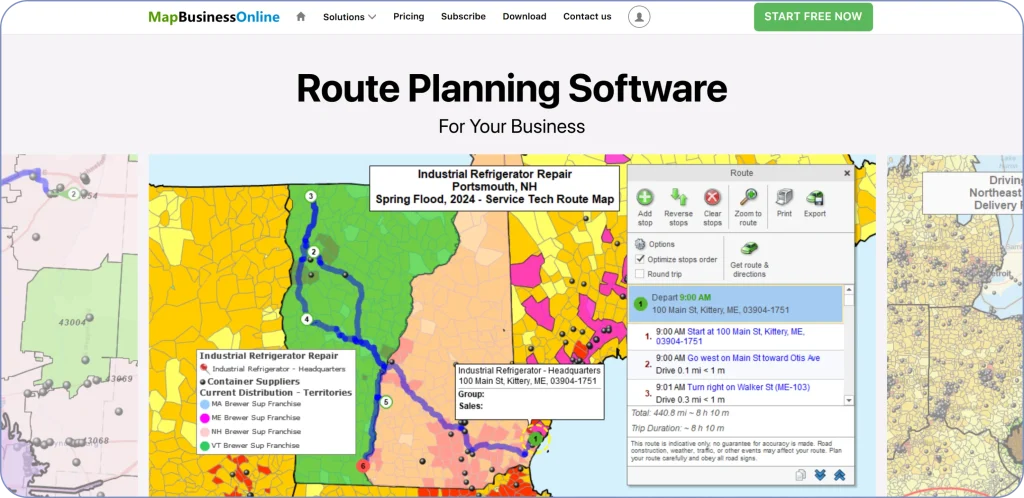The height and width of the screenshot is (498, 1024).
Task: Open the user account icon
Action: [639, 17]
